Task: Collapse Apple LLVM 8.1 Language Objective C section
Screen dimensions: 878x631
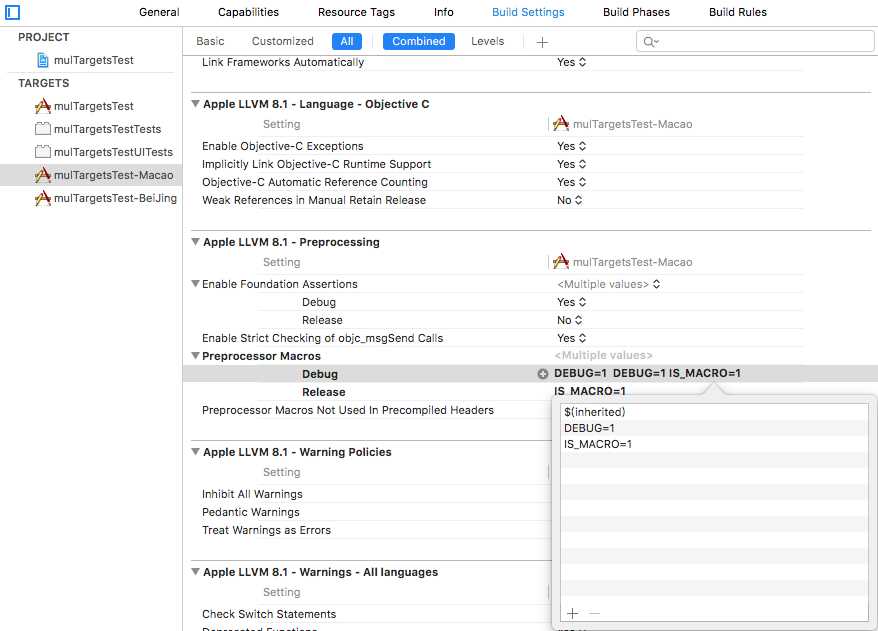Action: point(195,104)
